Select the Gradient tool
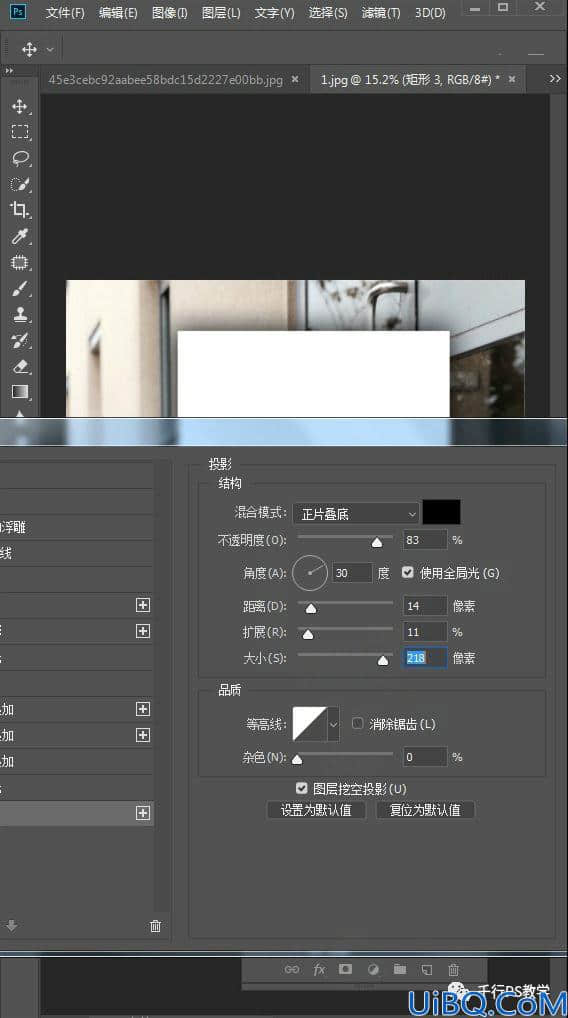Image resolution: width=568 pixels, height=1018 pixels. tap(19, 392)
